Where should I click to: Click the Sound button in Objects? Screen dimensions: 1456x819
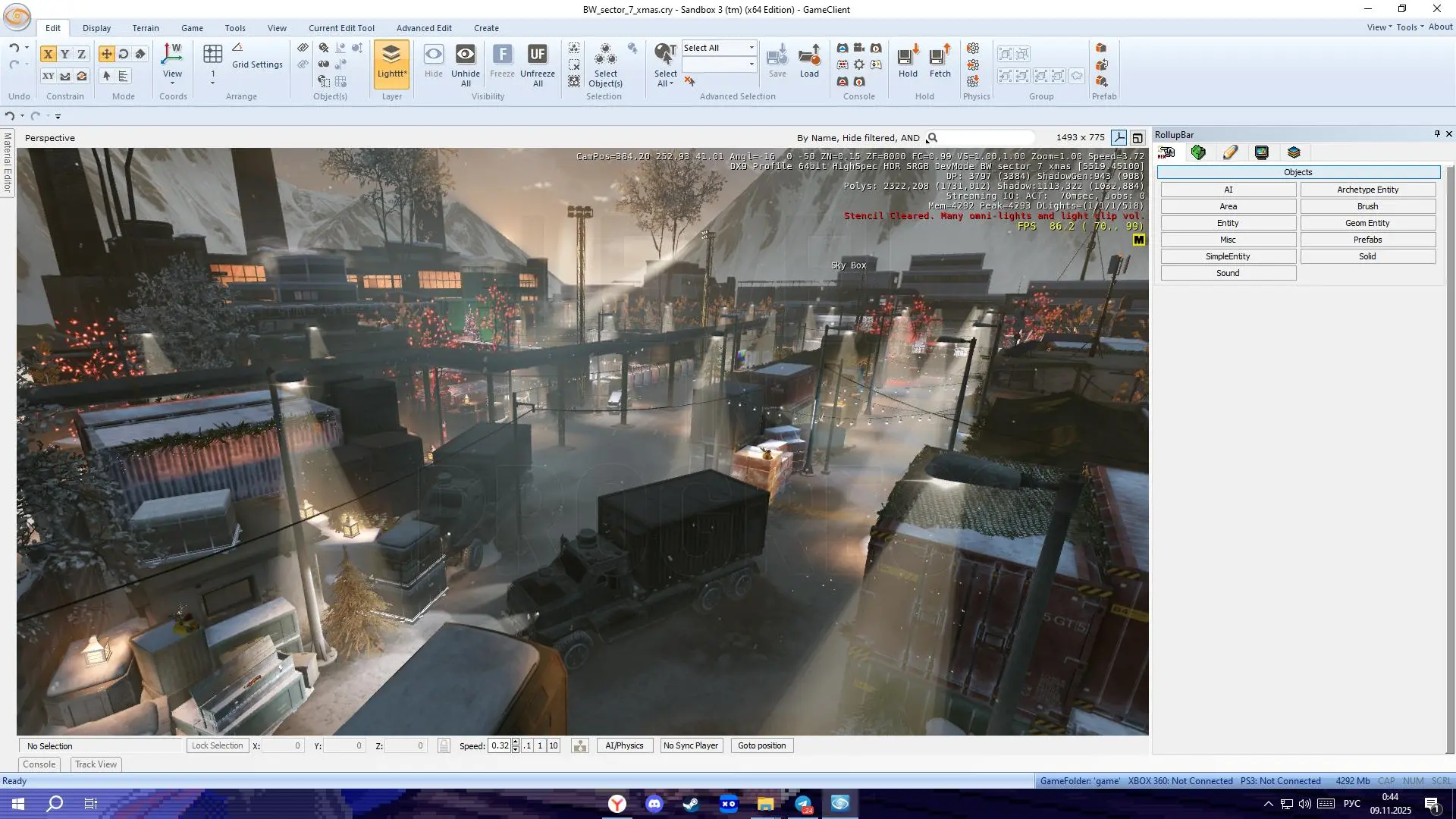click(1228, 273)
